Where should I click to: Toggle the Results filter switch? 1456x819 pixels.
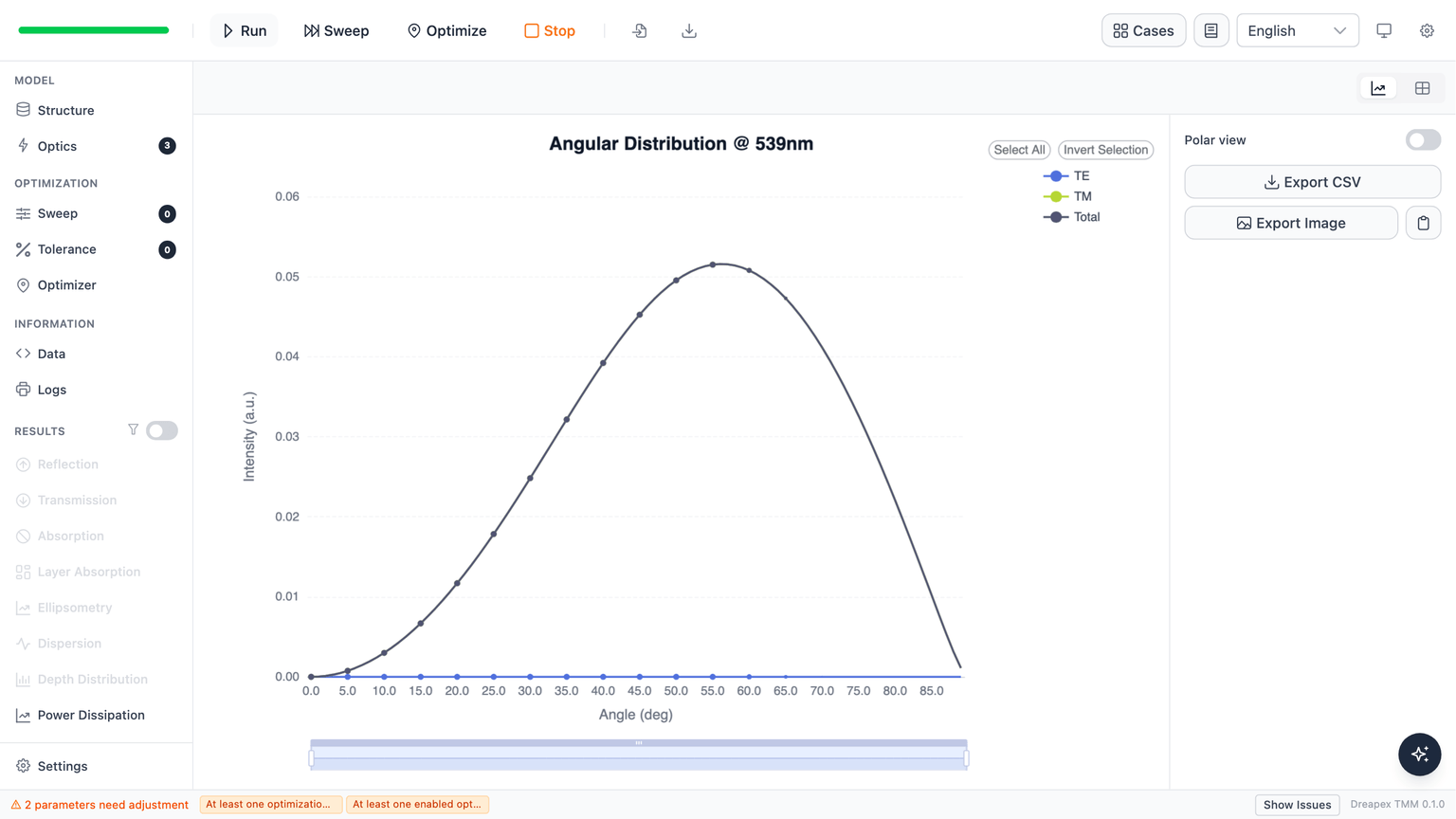click(162, 430)
